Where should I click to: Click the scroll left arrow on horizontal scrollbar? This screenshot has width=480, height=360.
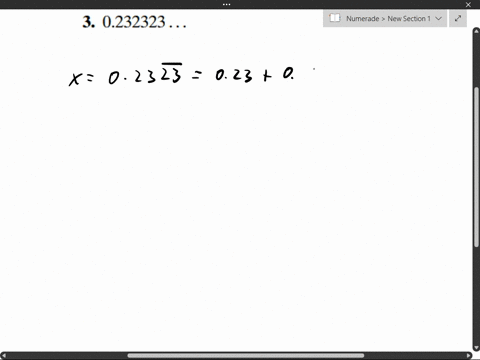[4, 356]
